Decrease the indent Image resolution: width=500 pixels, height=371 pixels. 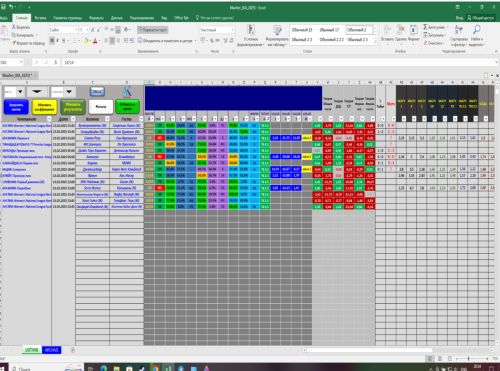pos(126,40)
